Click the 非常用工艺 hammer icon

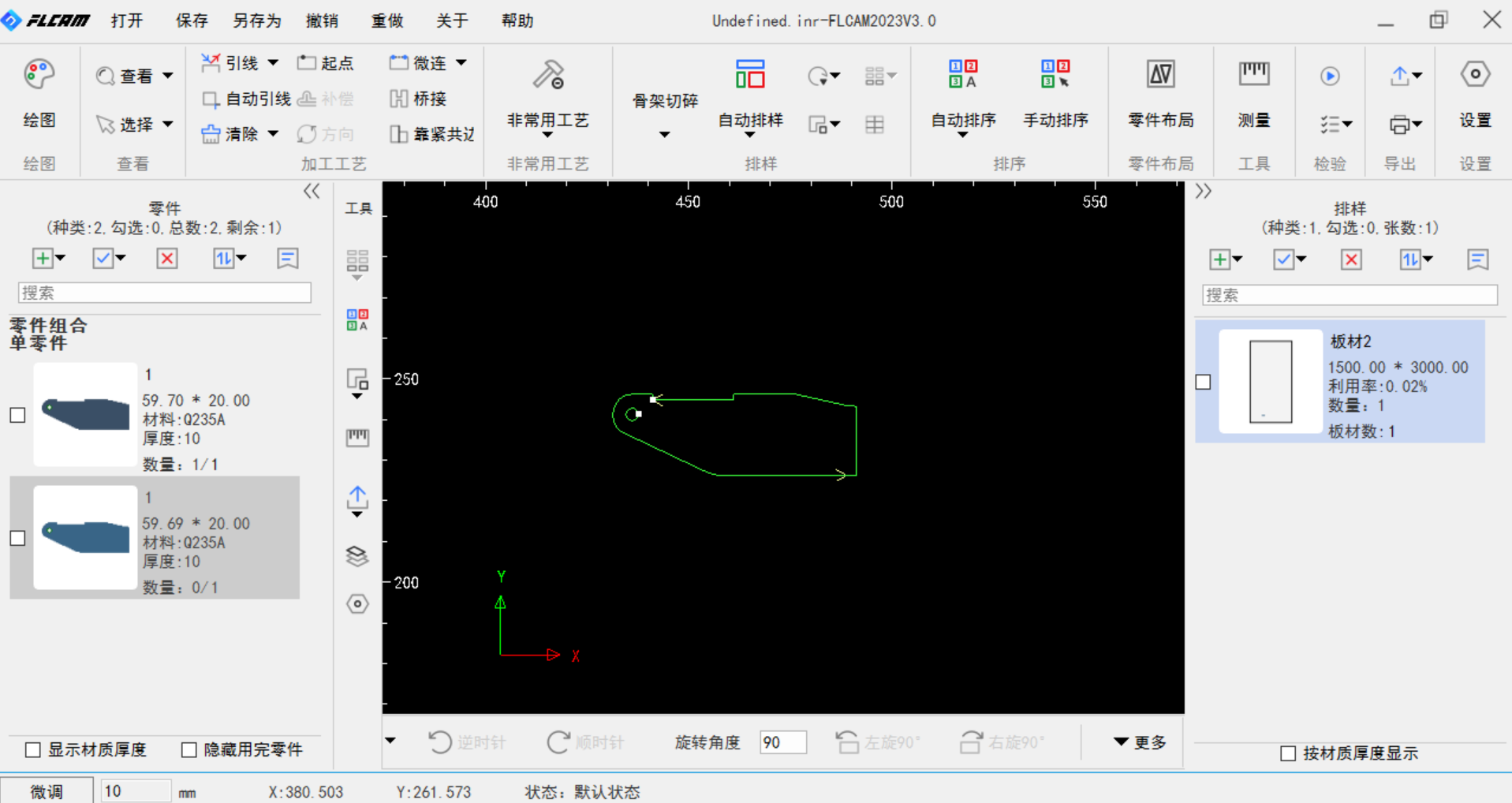click(x=548, y=75)
